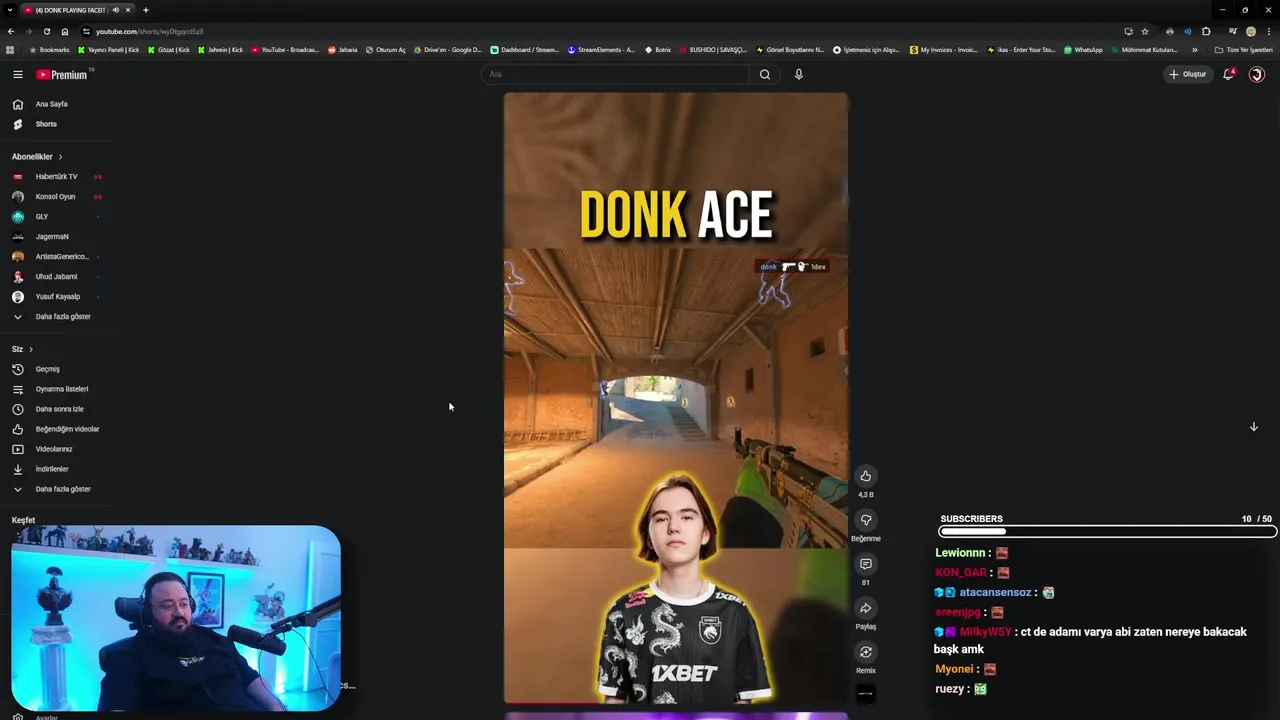
Task: Open YouTube notifications bell
Action: [x=1228, y=74]
